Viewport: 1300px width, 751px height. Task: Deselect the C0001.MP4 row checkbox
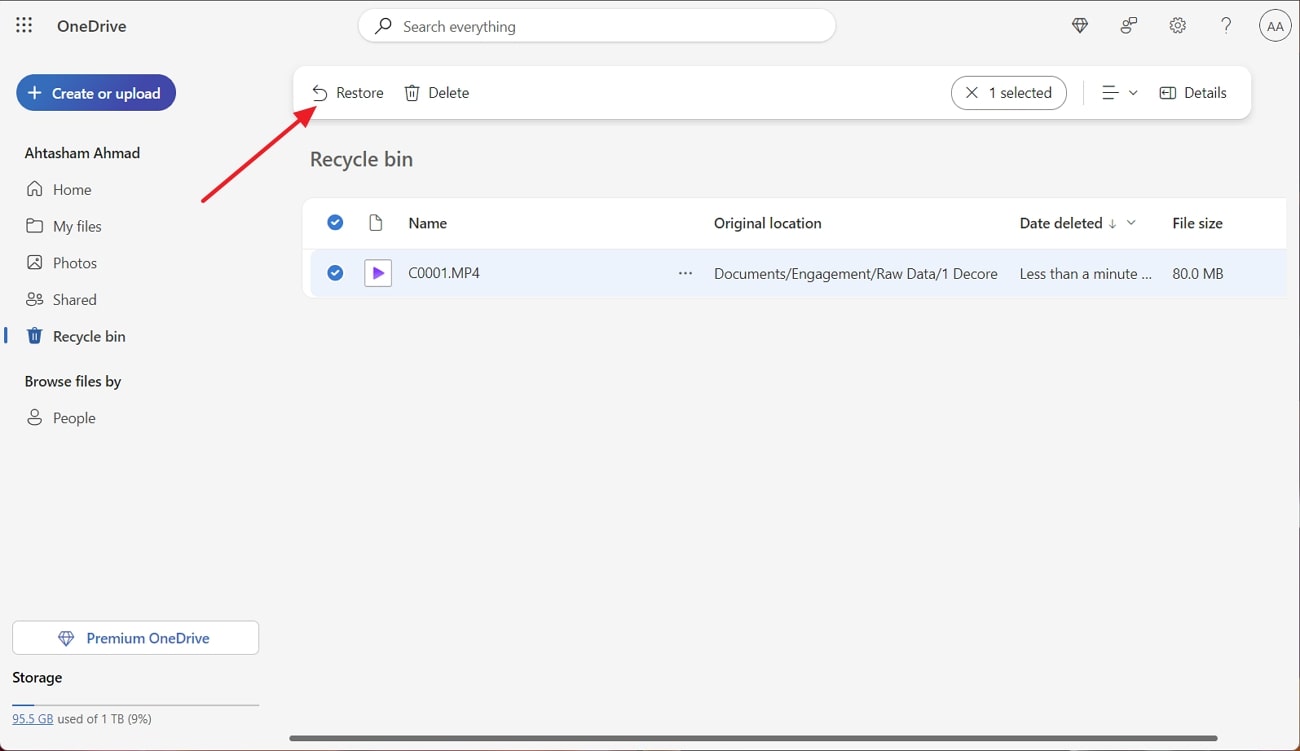[335, 272]
